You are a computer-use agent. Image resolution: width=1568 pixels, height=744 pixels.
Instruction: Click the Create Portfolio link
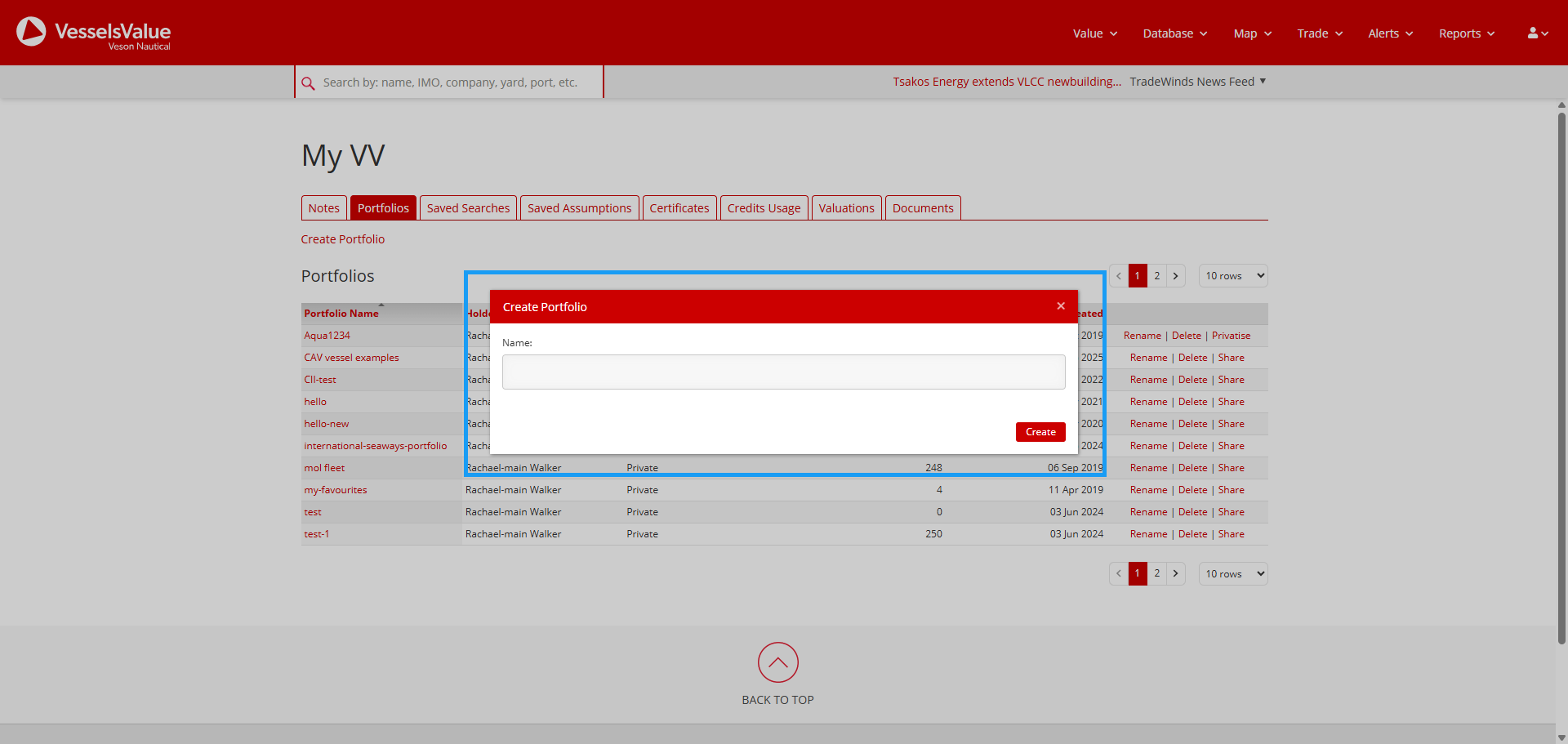342,239
